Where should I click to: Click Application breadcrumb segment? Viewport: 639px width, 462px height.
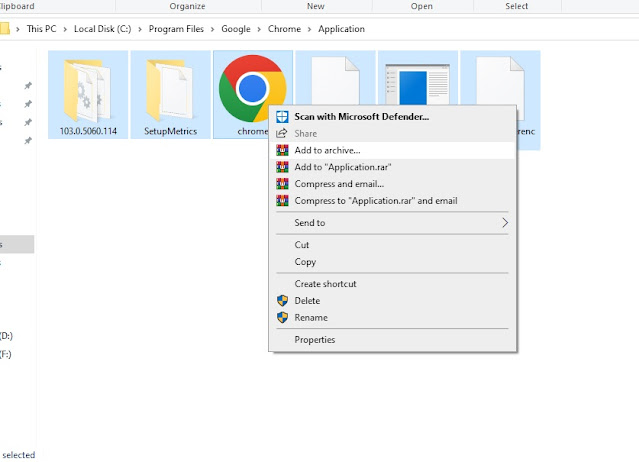coord(341,29)
